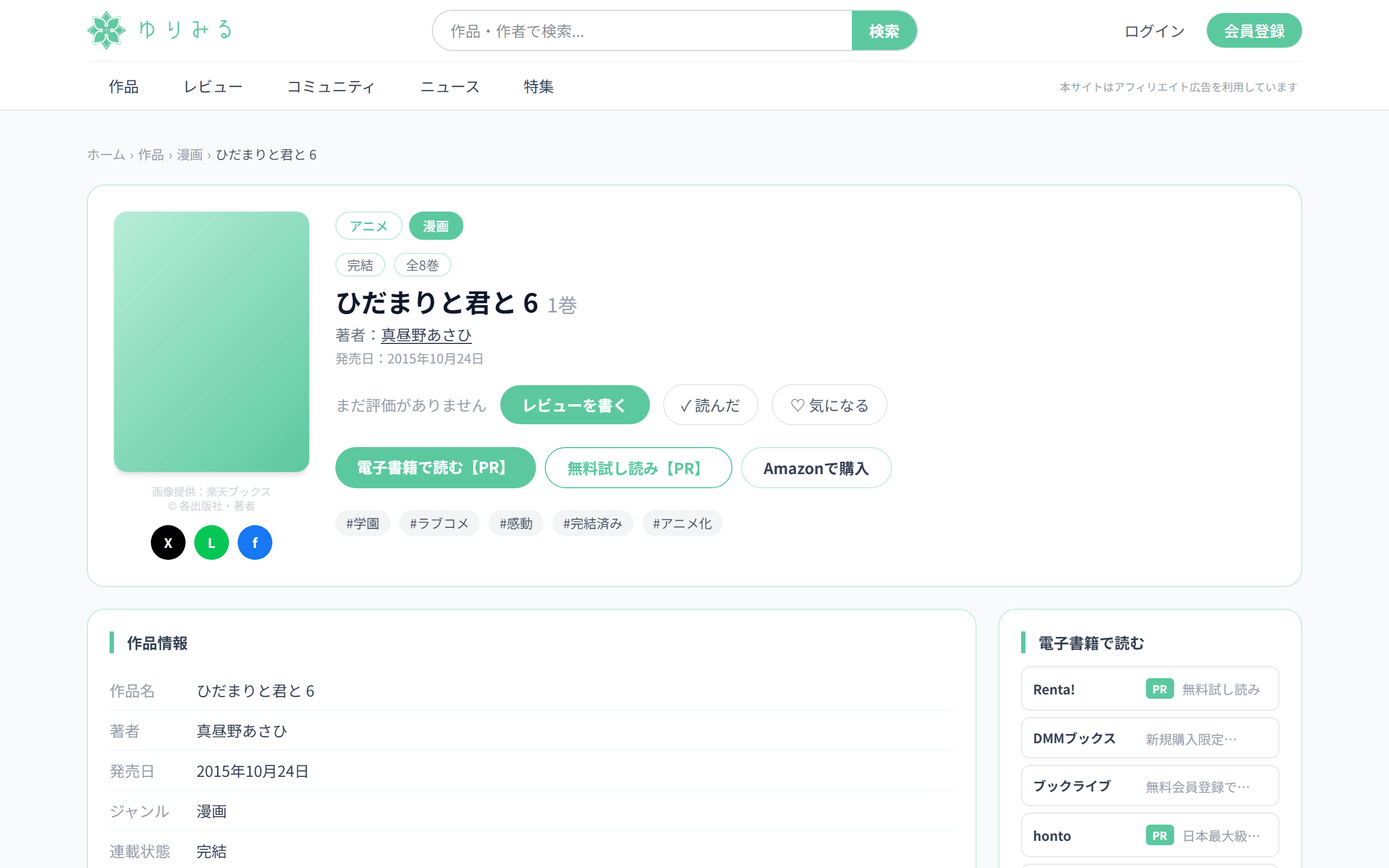Open the honto store row

tap(1150, 835)
